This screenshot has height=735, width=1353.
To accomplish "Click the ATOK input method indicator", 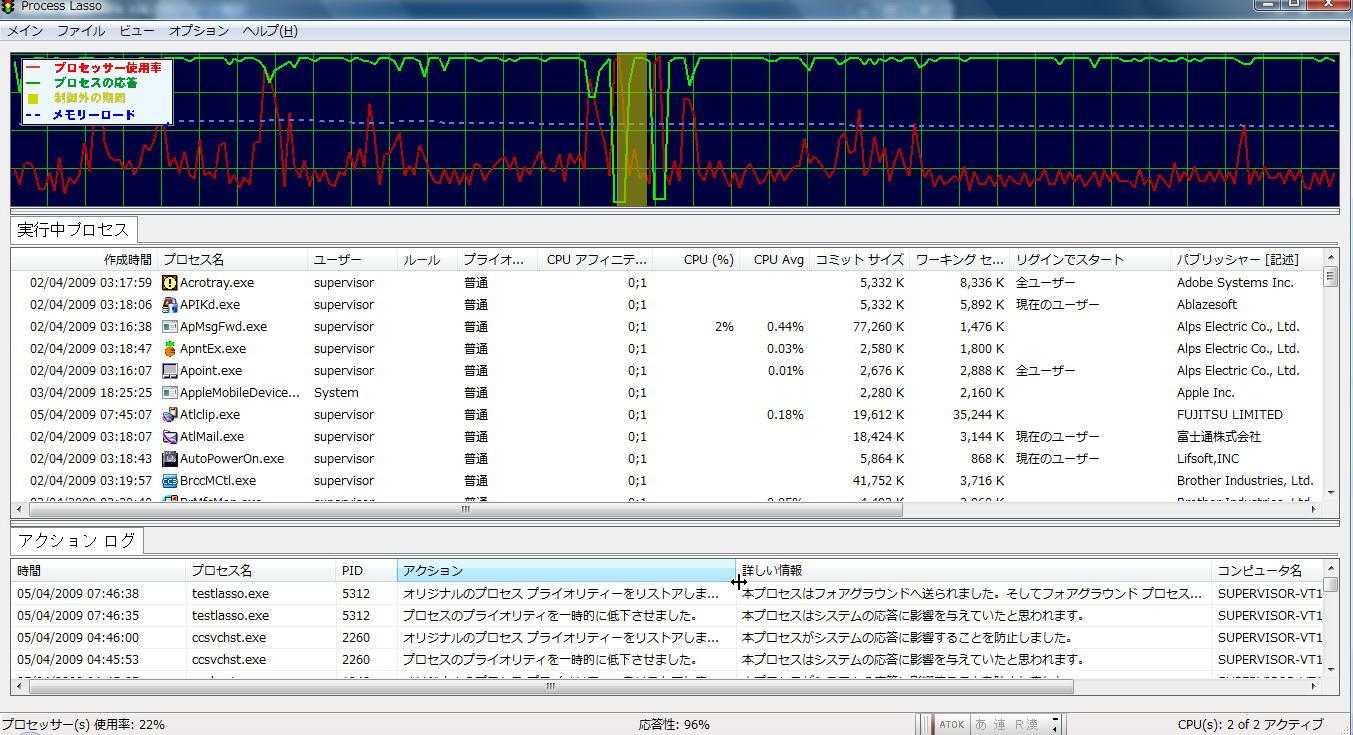I will click(x=950, y=724).
